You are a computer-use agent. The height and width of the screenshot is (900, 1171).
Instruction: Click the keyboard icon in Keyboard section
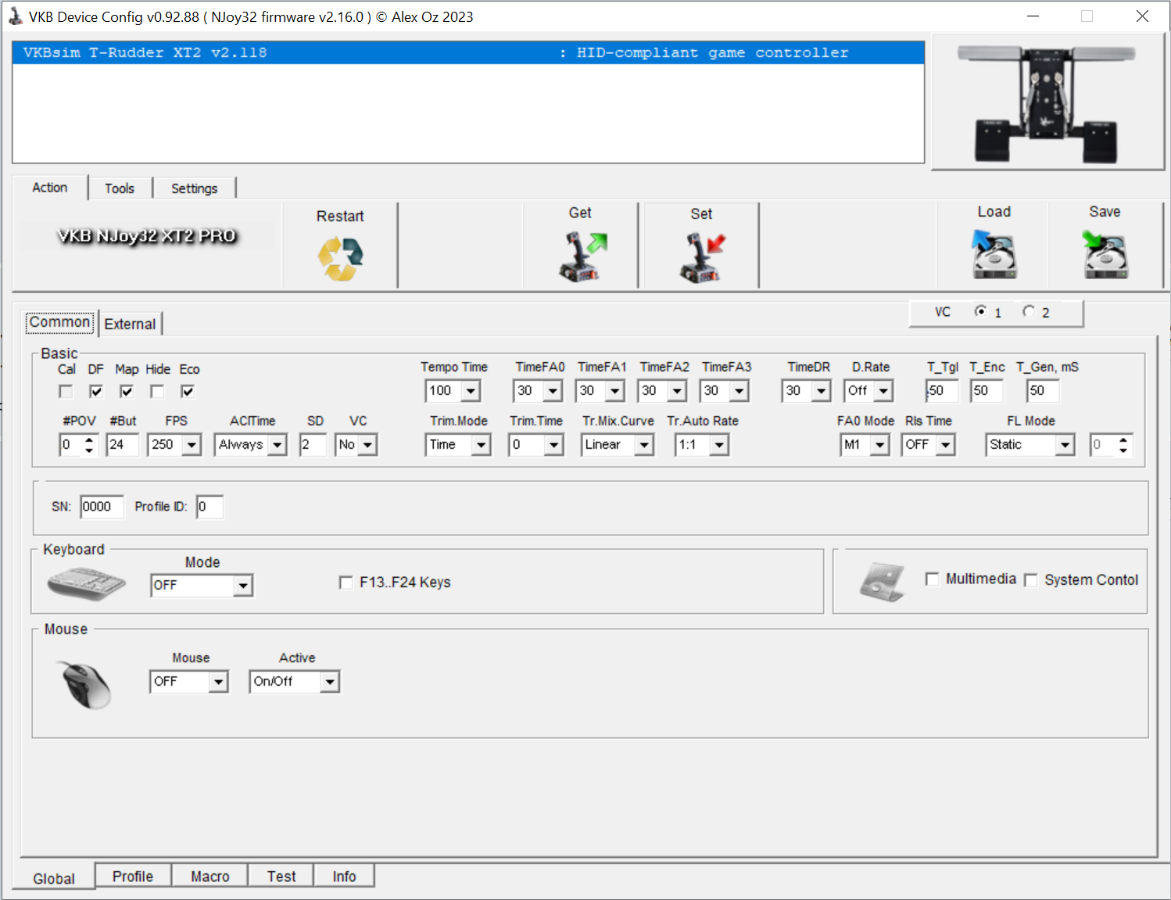[86, 583]
